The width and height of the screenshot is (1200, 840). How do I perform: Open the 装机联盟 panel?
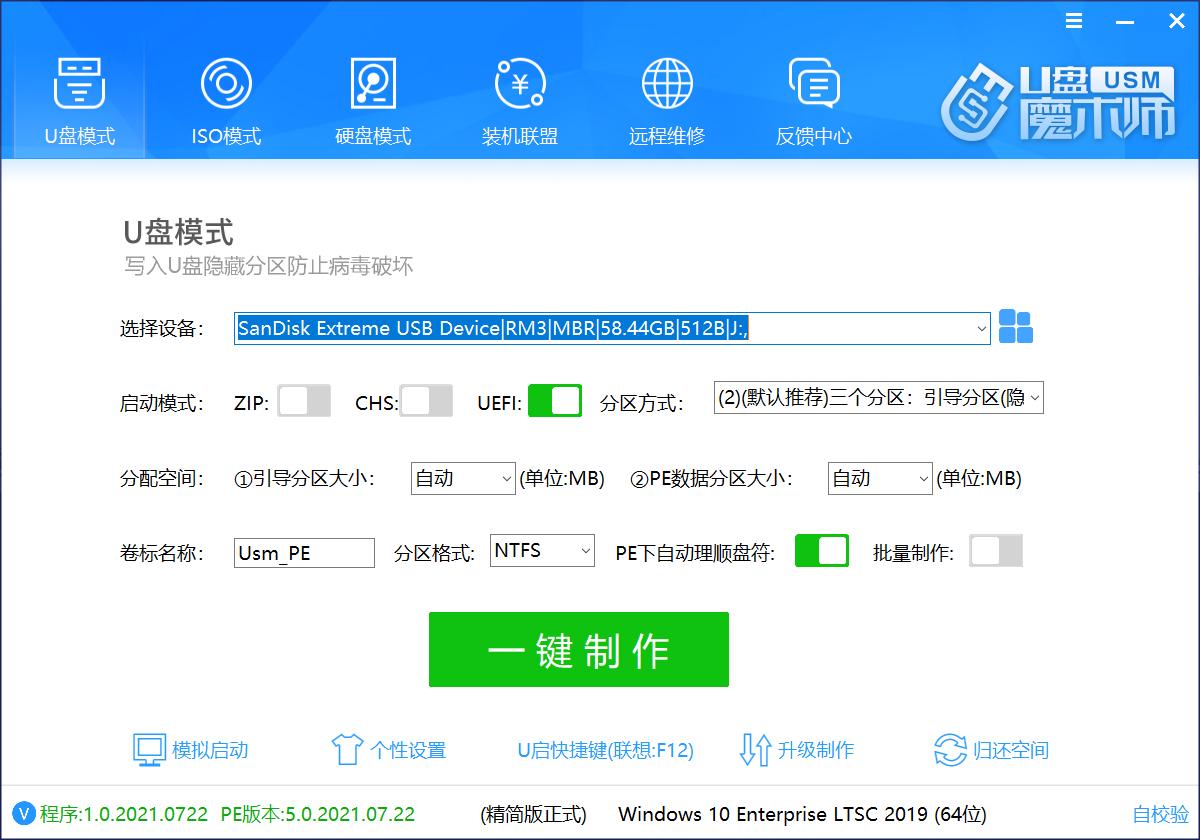pyautogui.click(x=519, y=100)
